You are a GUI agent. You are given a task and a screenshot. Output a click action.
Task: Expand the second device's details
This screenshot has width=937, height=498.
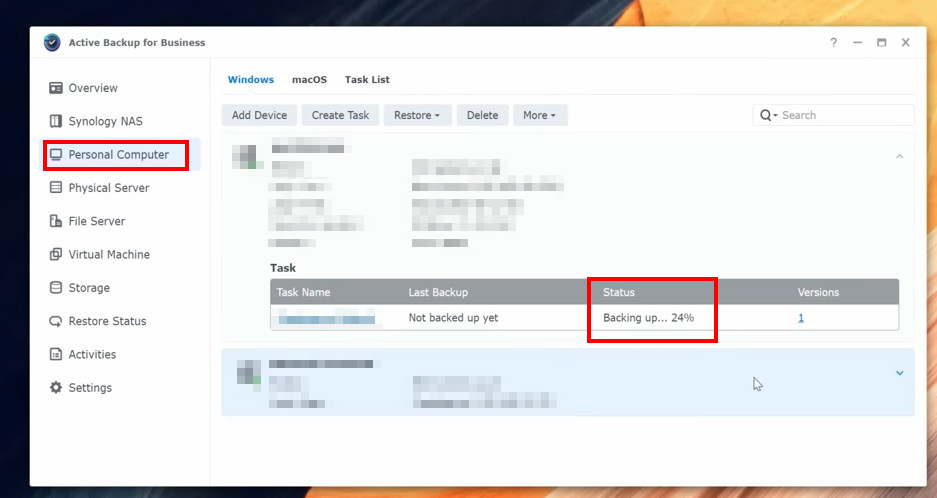(x=899, y=373)
